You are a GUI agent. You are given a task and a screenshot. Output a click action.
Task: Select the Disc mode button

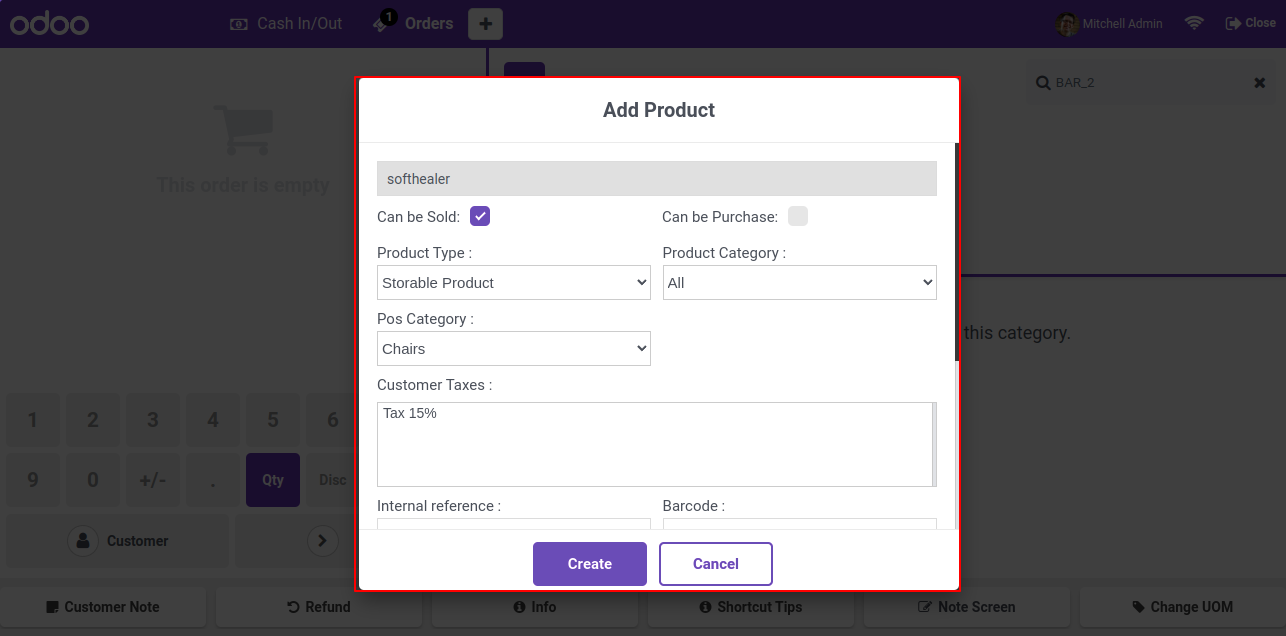(333, 480)
